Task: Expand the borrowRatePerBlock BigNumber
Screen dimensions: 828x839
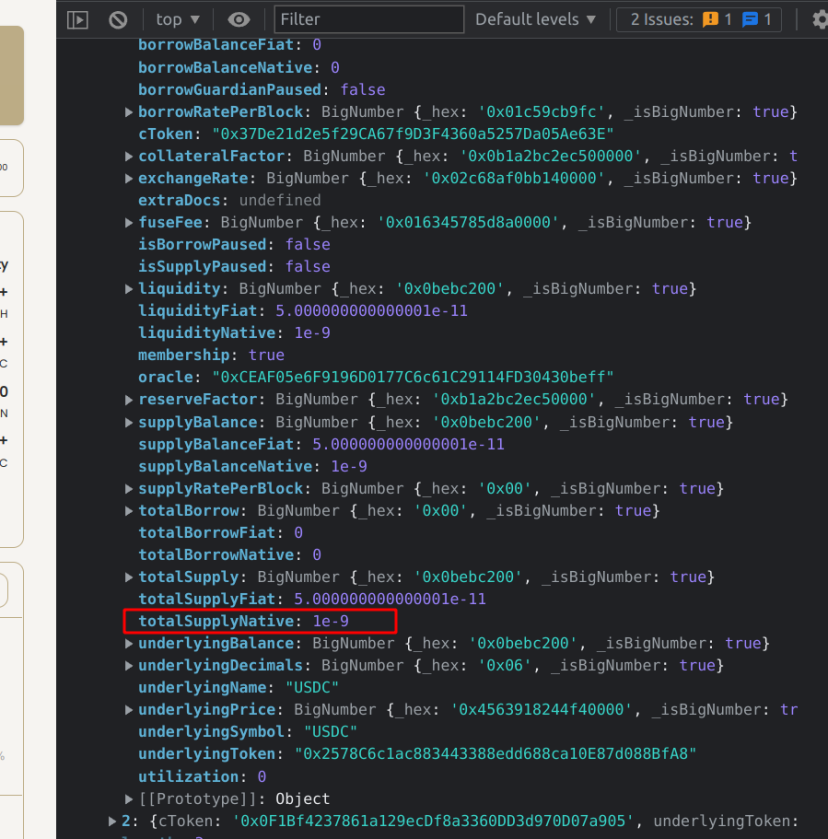Action: (128, 111)
